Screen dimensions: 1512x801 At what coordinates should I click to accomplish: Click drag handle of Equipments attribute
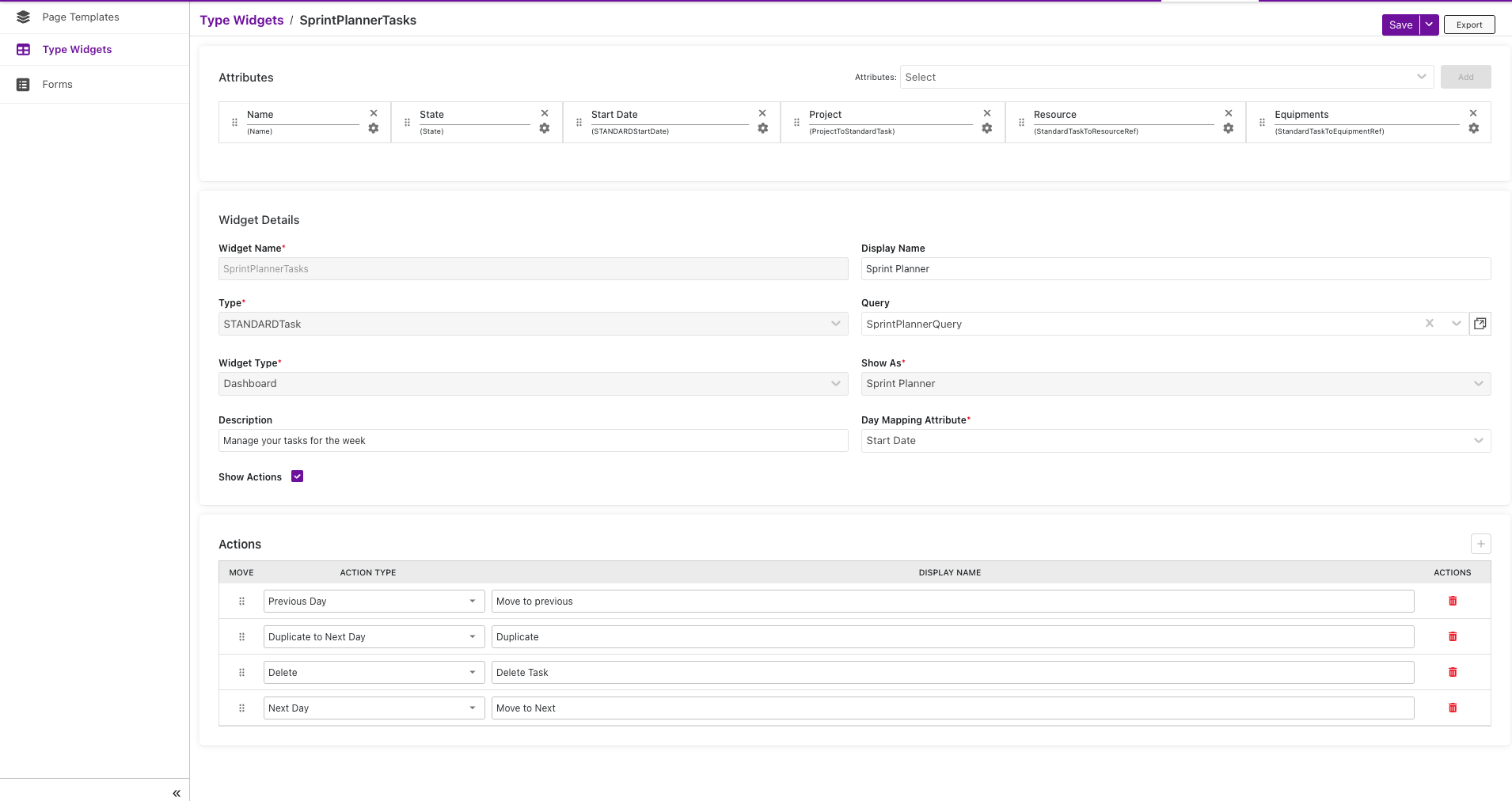point(1262,123)
